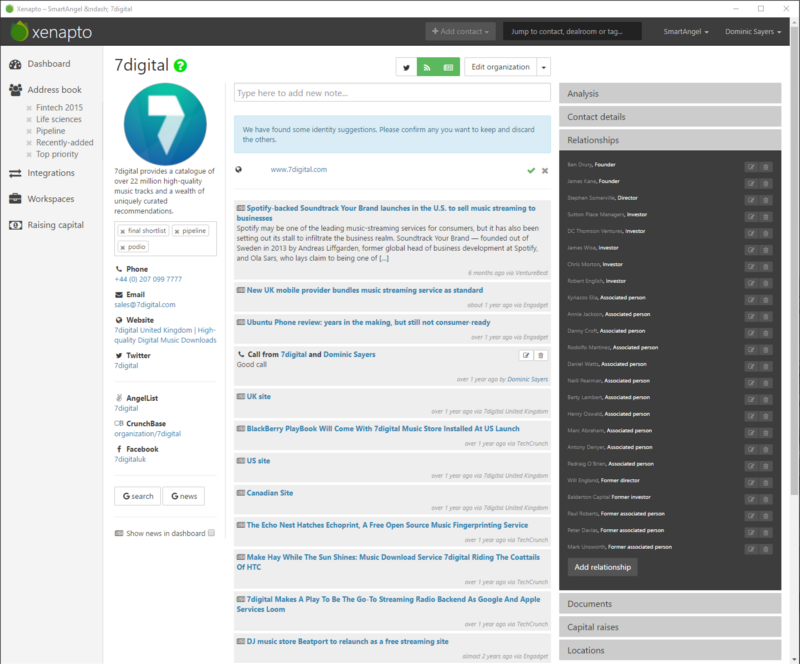Screen dimensions: 800x664
Task: Open the CrunchBase organization/7digital link
Action: pos(147,434)
